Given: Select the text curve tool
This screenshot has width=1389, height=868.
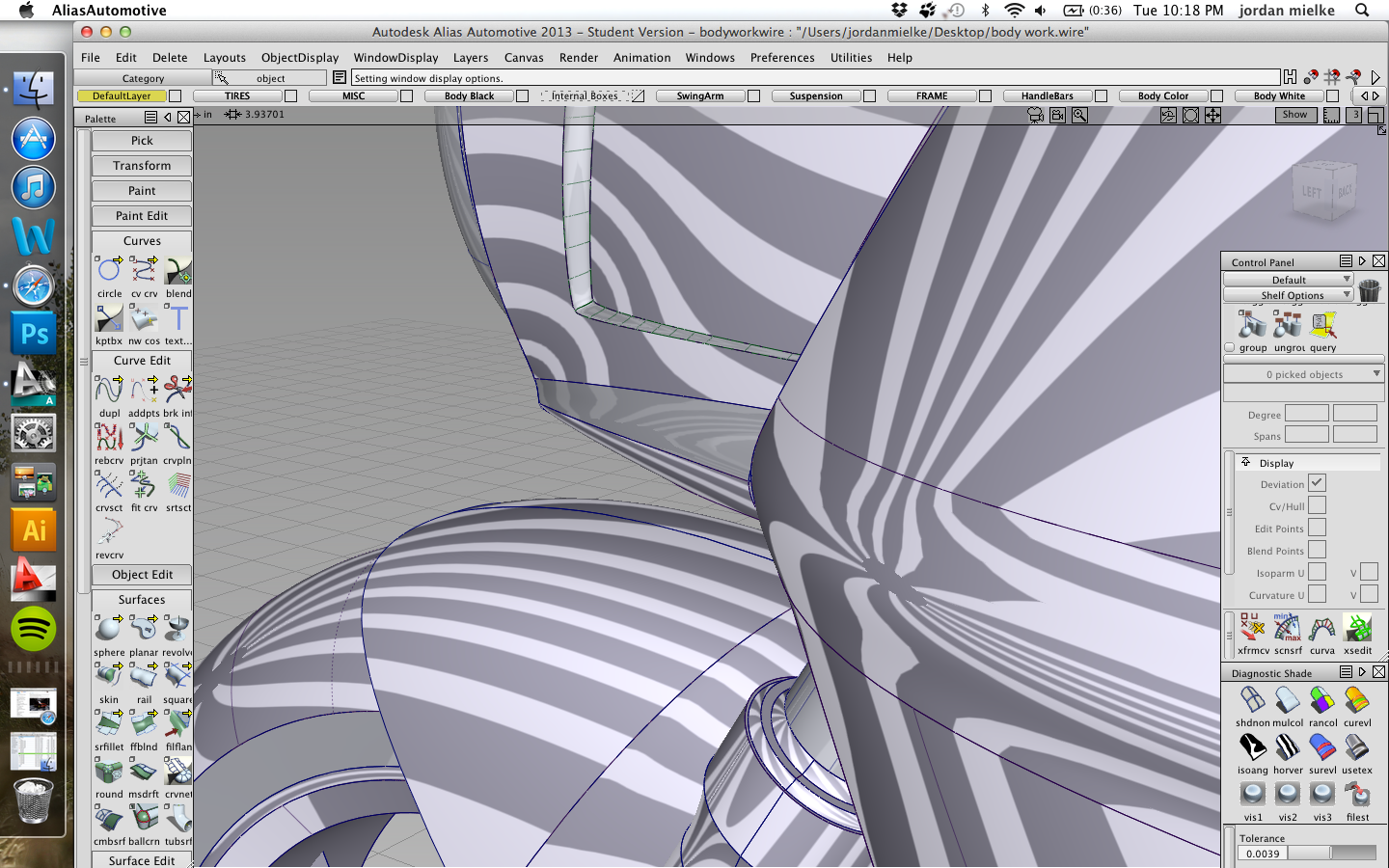Looking at the screenshot, I should pyautogui.click(x=177, y=318).
